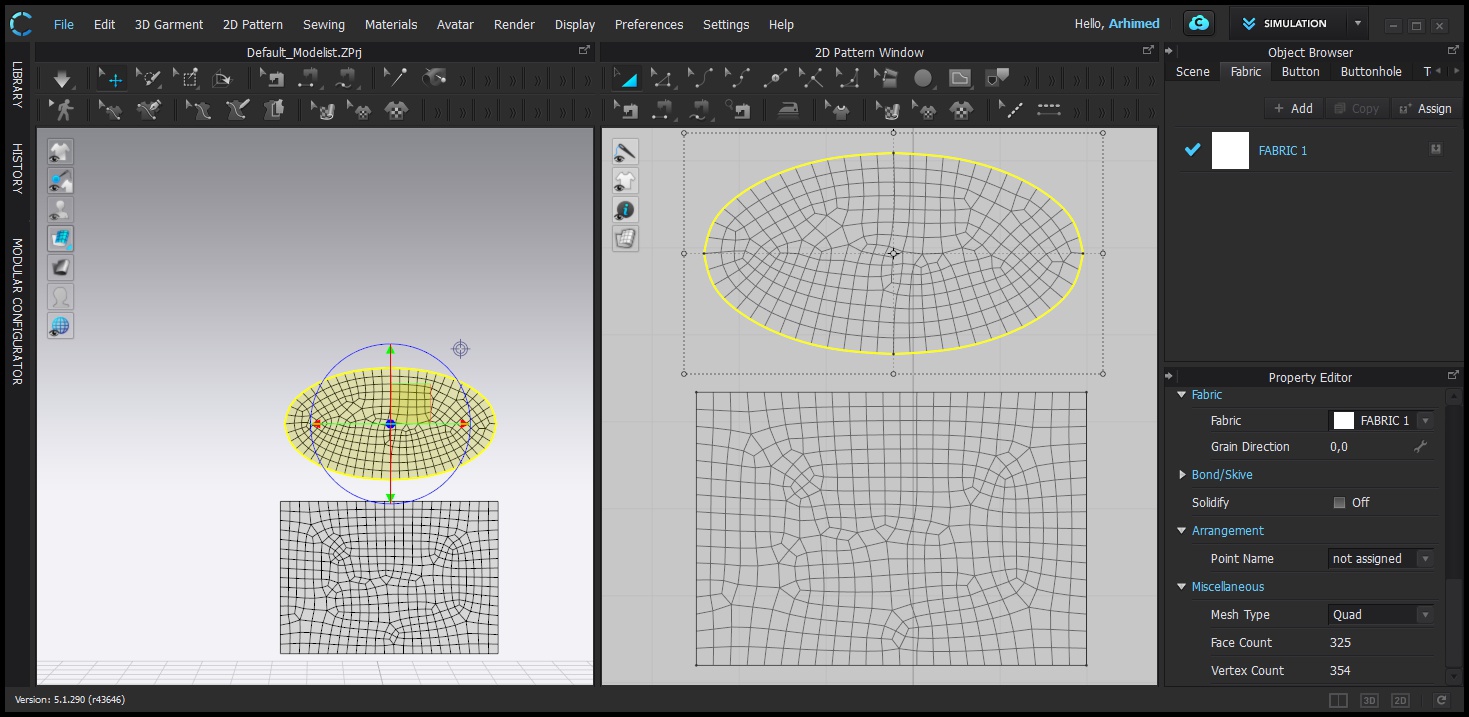Select the Steam iron tool
Viewport: 1469px width, 717px height.
tap(789, 109)
